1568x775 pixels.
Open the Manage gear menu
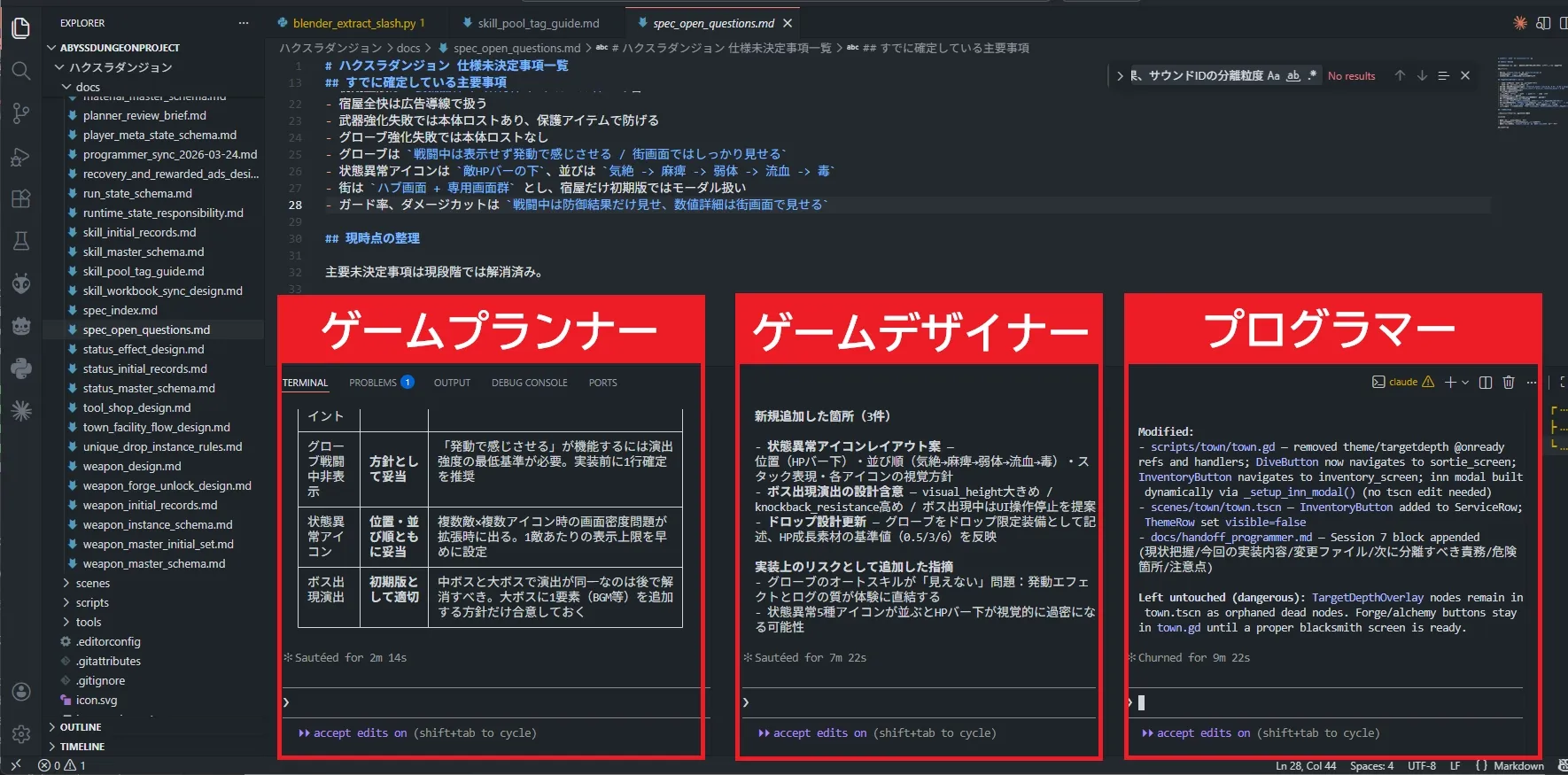21,734
